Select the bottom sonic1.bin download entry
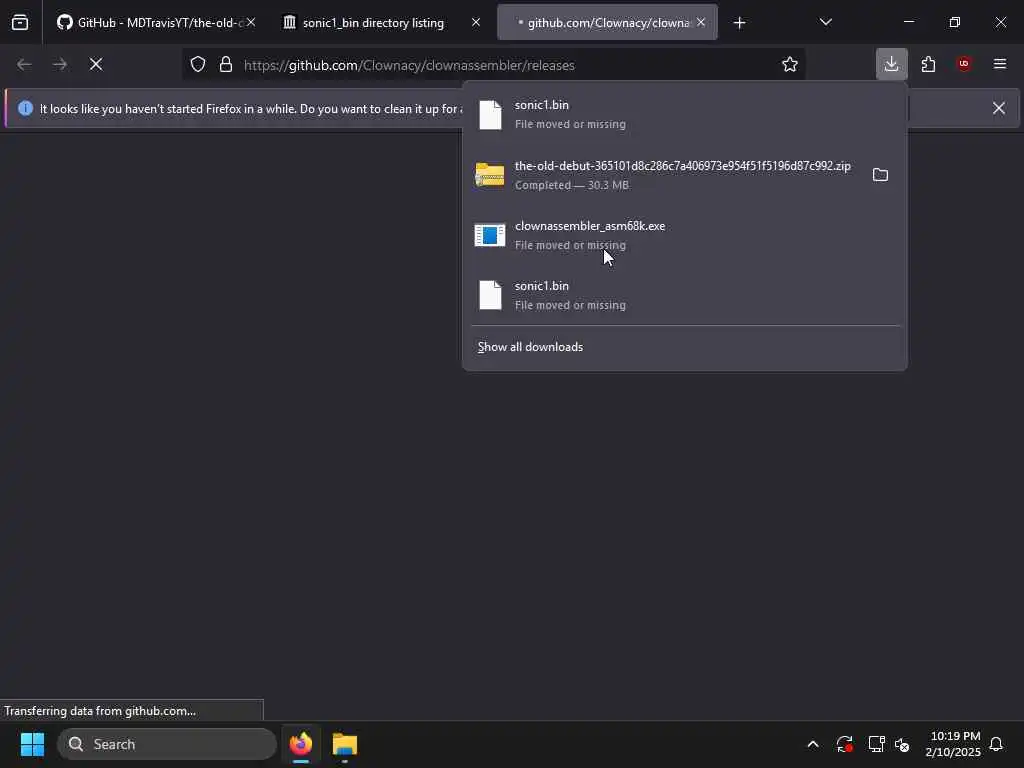 pyautogui.click(x=684, y=295)
